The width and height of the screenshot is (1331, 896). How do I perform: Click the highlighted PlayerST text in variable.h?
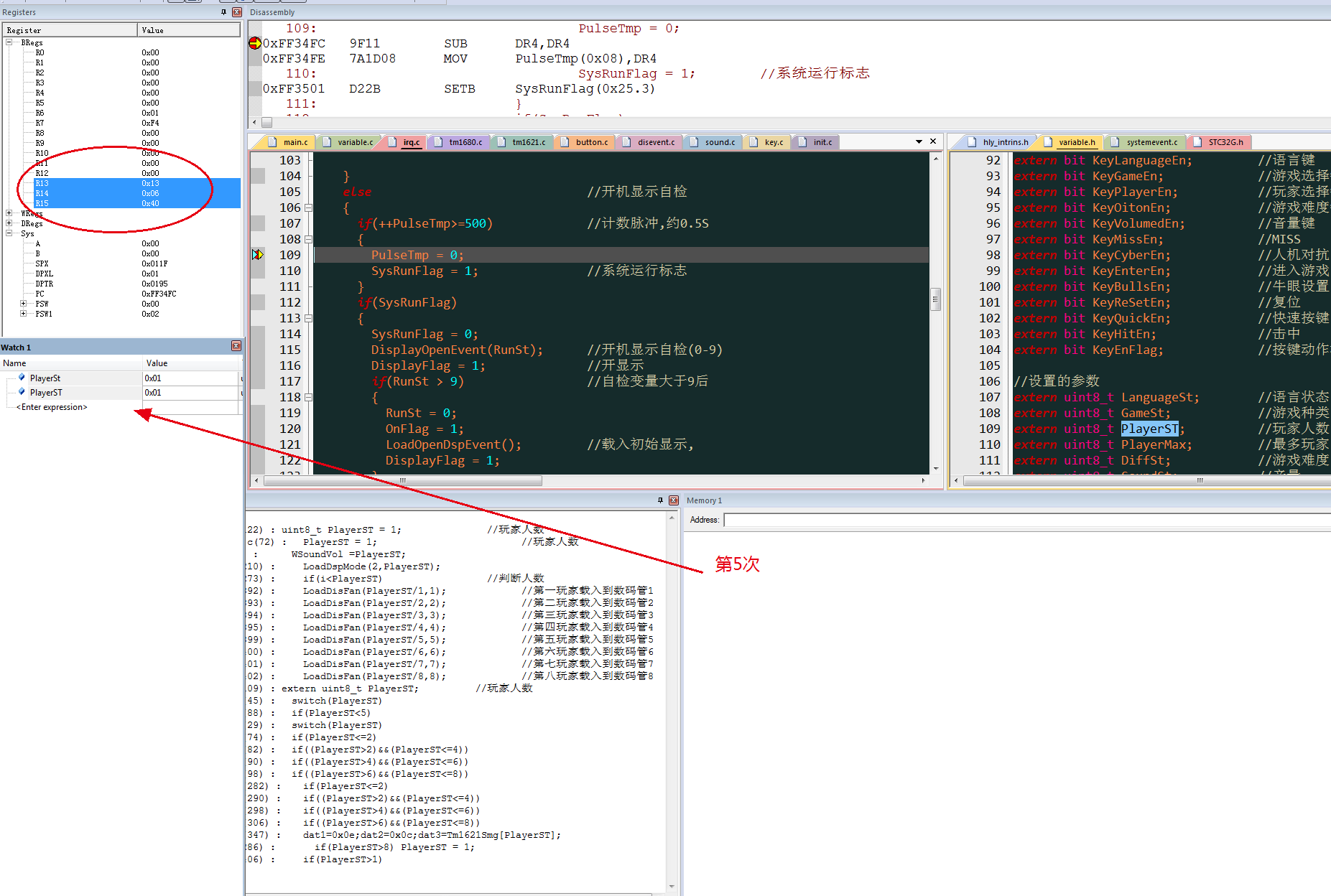pos(1149,429)
